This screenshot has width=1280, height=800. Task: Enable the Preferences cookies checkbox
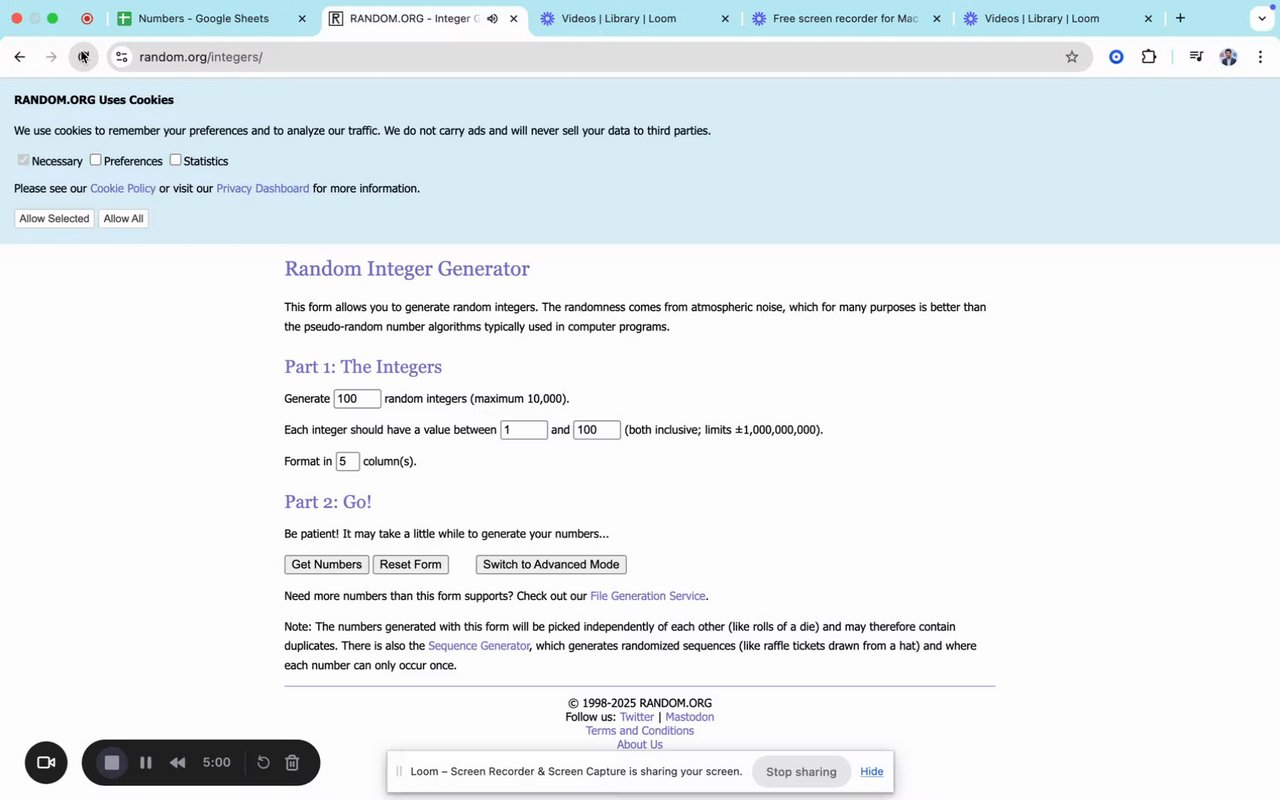tap(96, 160)
